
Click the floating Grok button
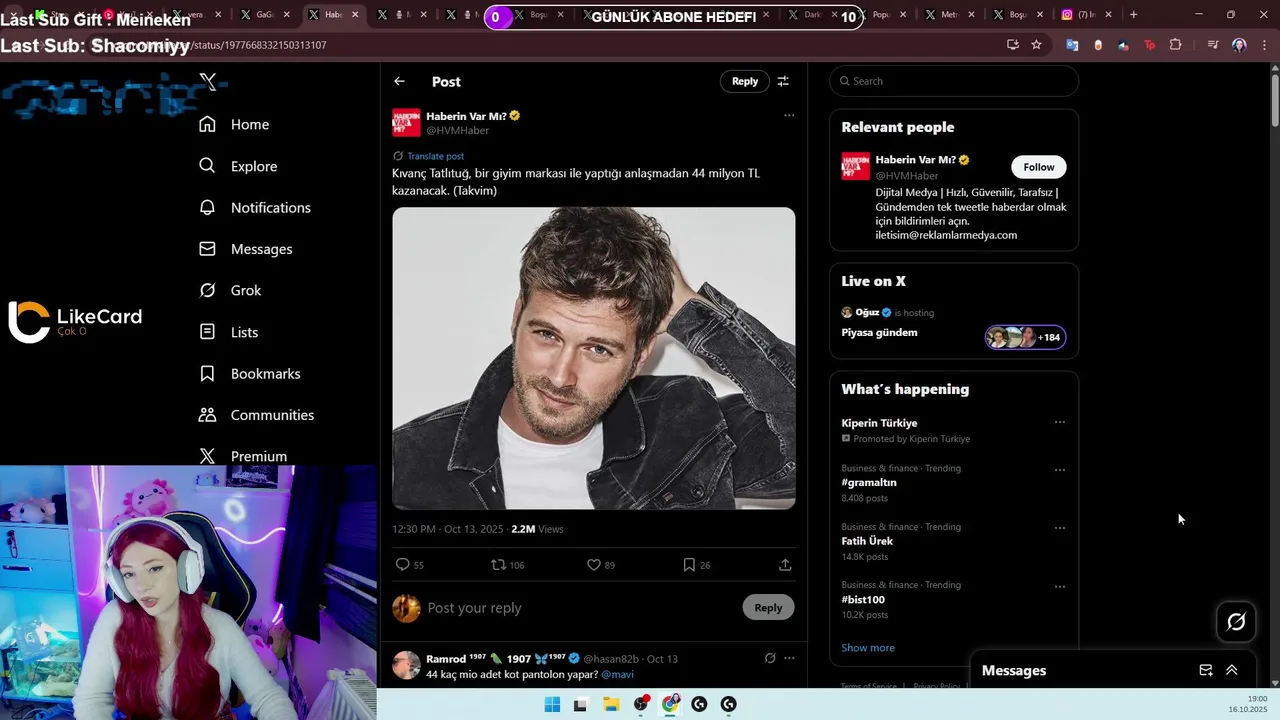[x=1236, y=622]
